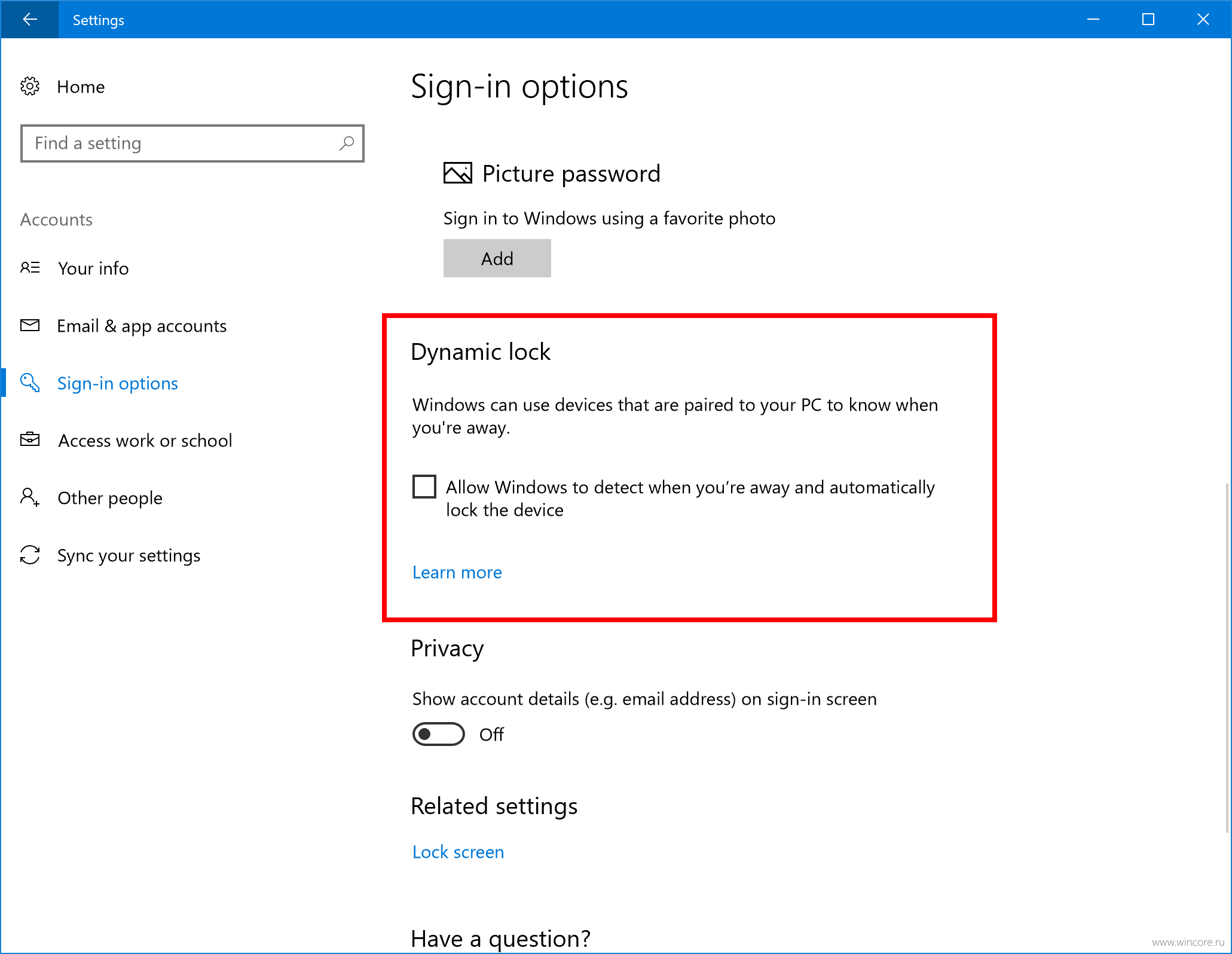
Task: Go to Email & app accounts
Action: (142, 326)
